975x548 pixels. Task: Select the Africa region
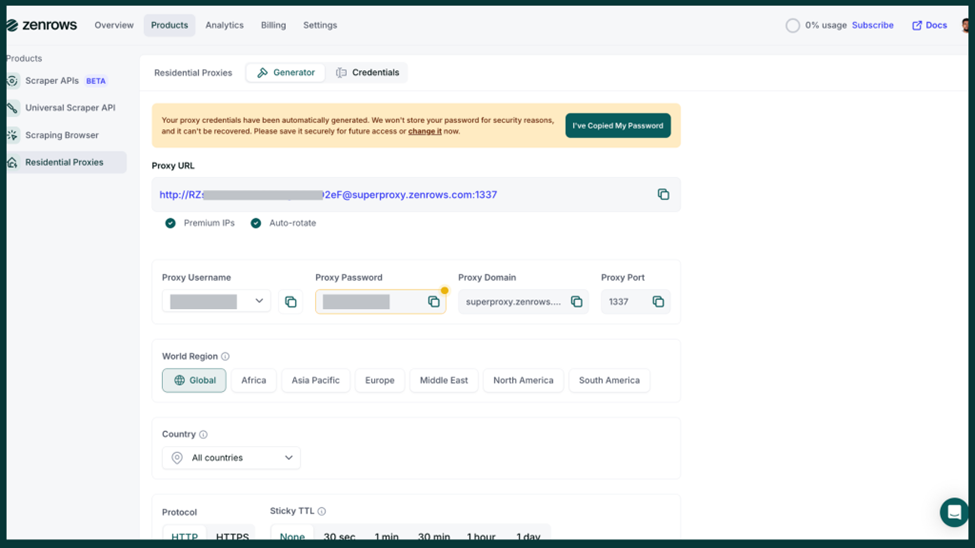click(254, 380)
